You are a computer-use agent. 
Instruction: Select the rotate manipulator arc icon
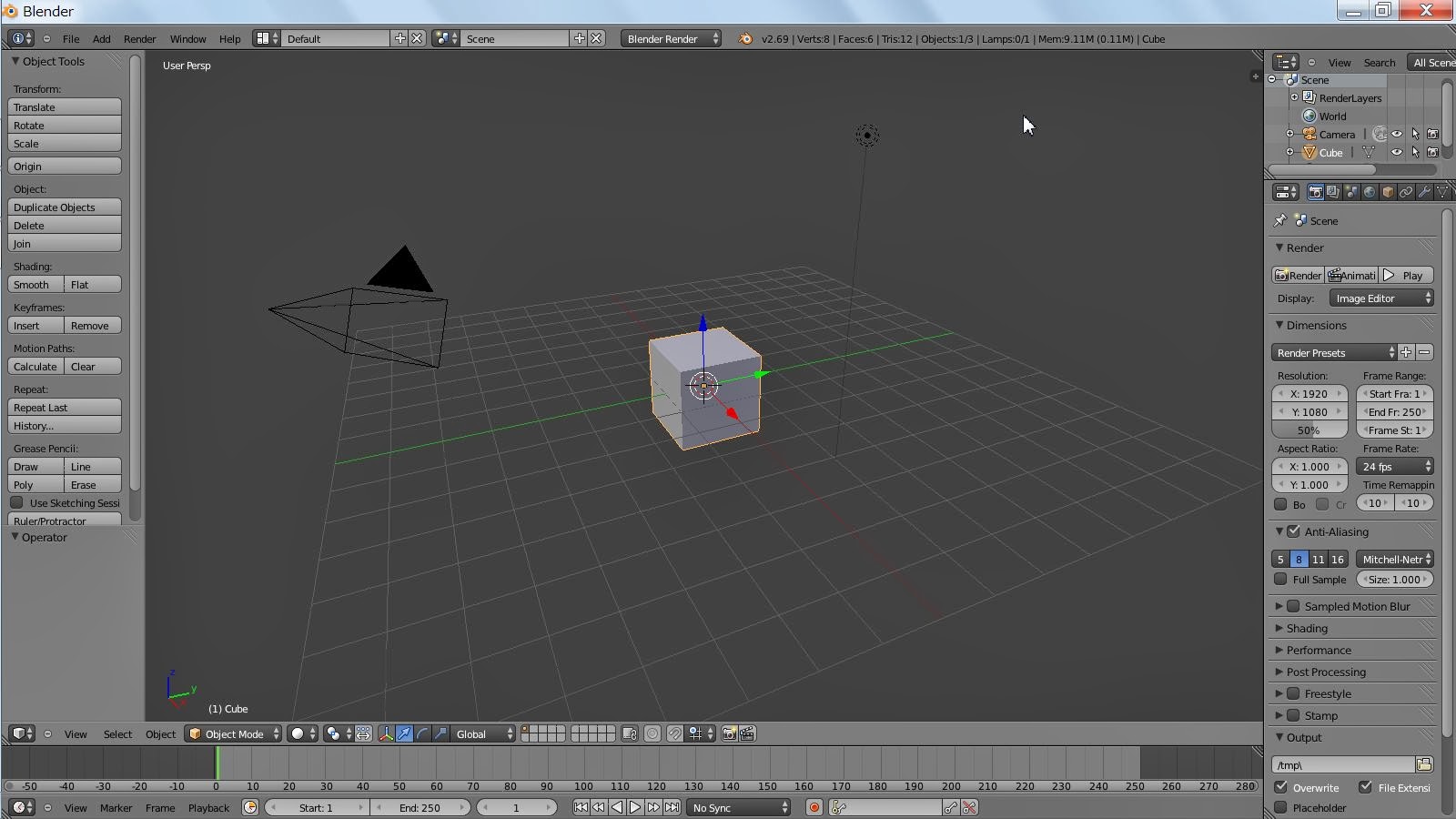422,733
